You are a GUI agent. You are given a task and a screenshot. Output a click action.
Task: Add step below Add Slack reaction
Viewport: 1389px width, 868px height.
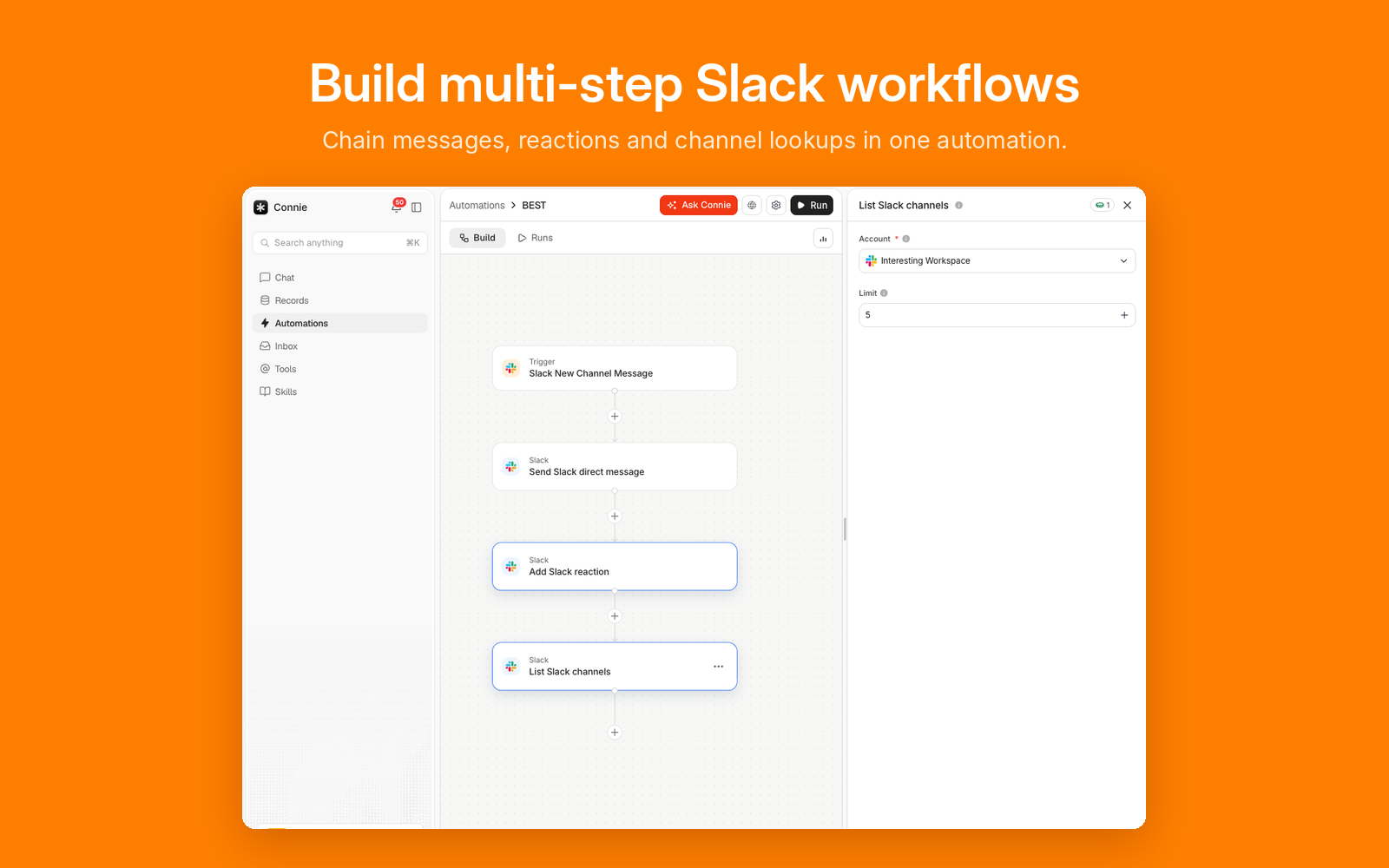[x=615, y=616]
